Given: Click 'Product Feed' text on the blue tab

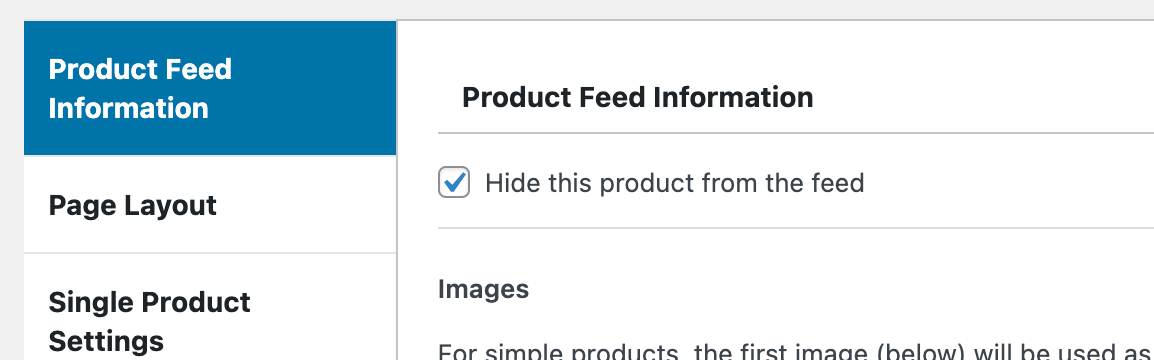Looking at the screenshot, I should pos(140,69).
